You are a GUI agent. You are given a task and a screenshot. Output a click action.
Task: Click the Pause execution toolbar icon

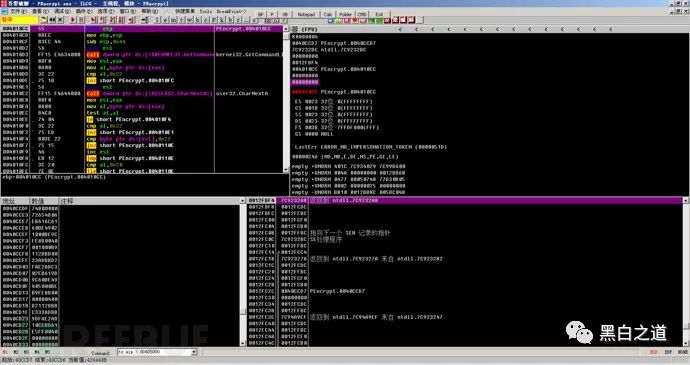click(81, 20)
